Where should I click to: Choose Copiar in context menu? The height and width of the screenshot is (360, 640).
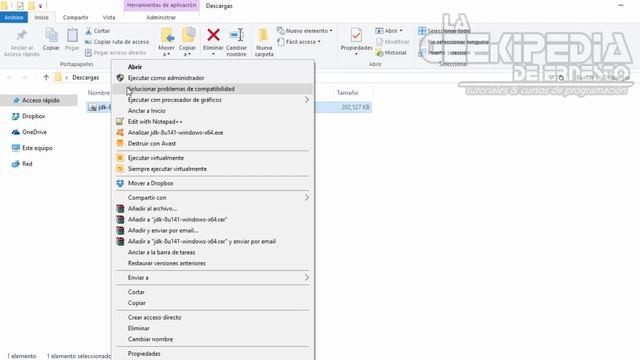click(213, 303)
